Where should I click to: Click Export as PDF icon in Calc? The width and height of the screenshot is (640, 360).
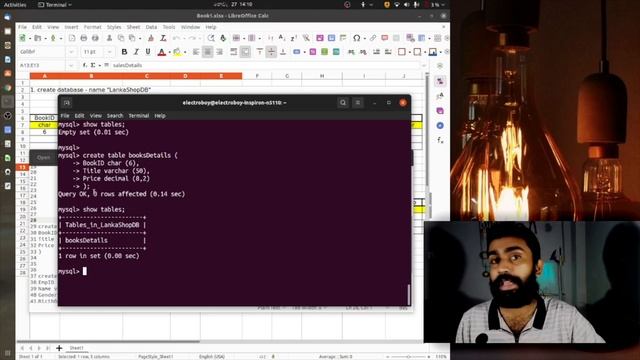coord(72,38)
